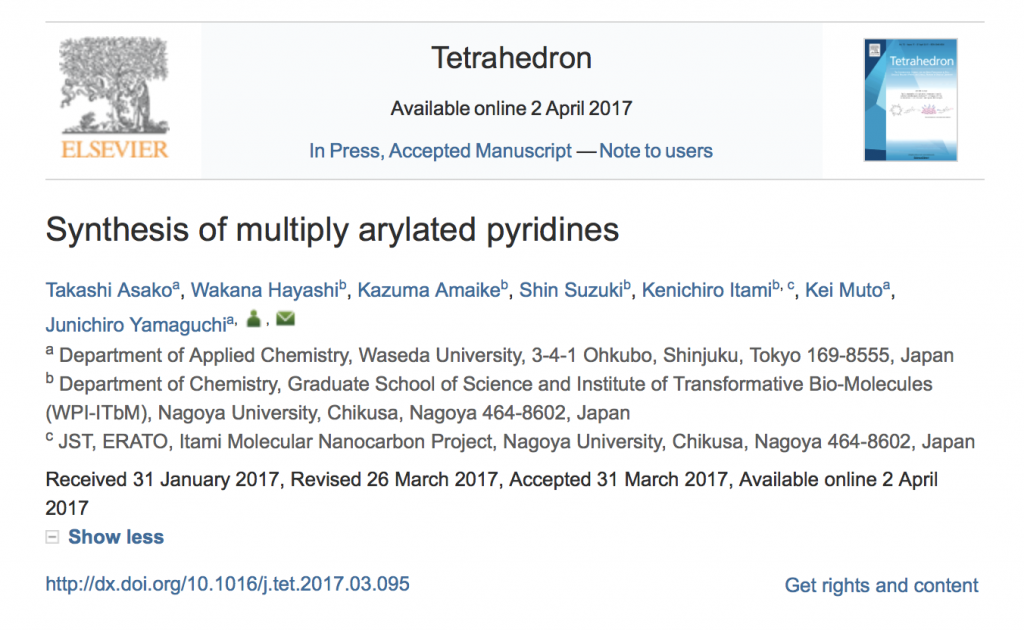Open author Shin Suzuki
This screenshot has width=1024, height=630.
tap(571, 290)
